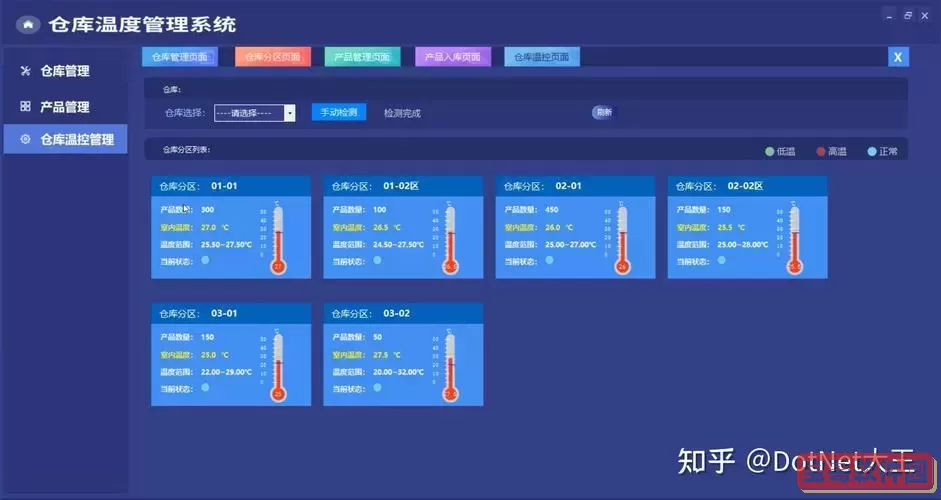Open the 产品管理 sidebar menu
This screenshot has height=500, width=941.
coord(64,107)
